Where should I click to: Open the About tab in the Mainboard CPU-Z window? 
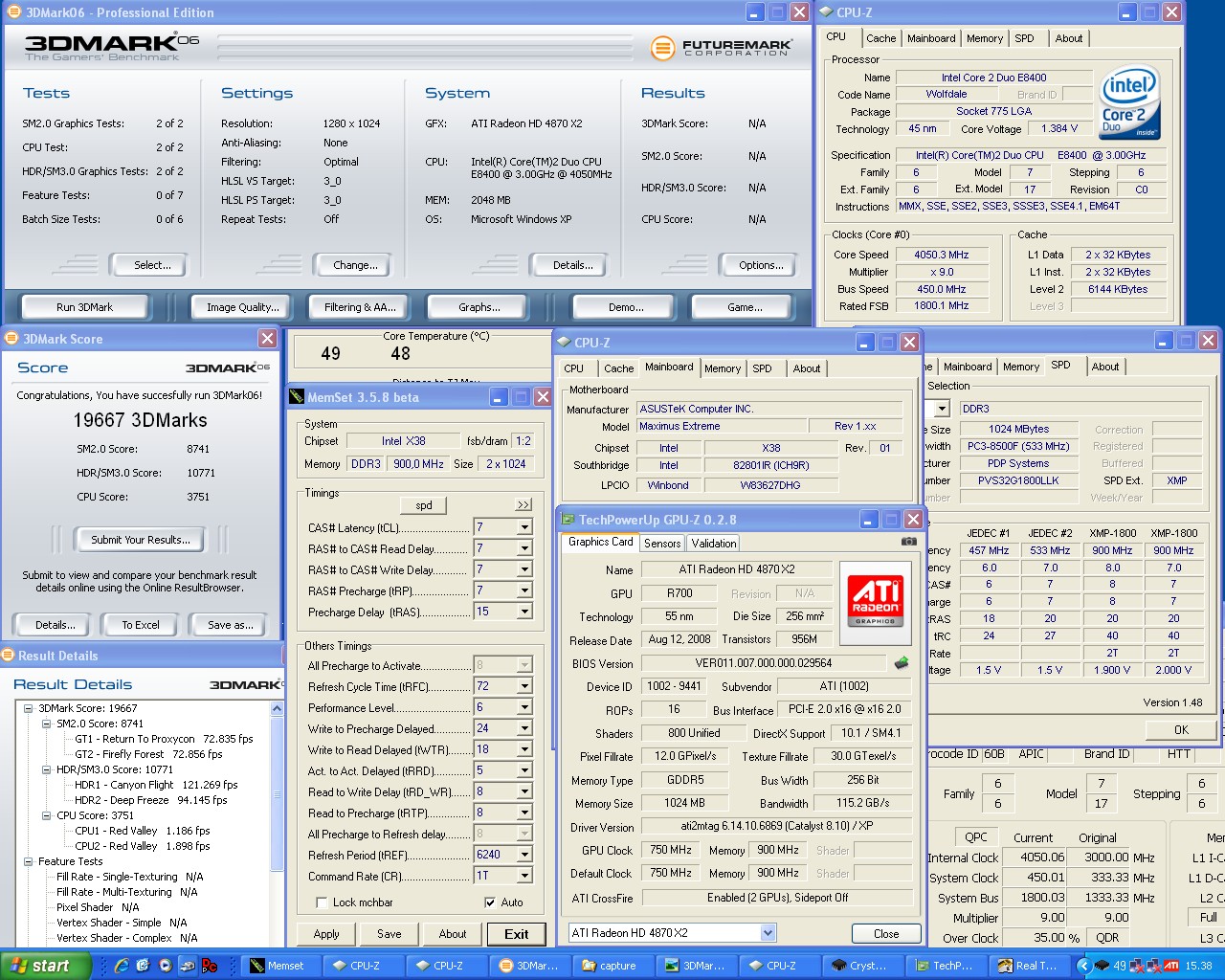pyautogui.click(x=807, y=368)
